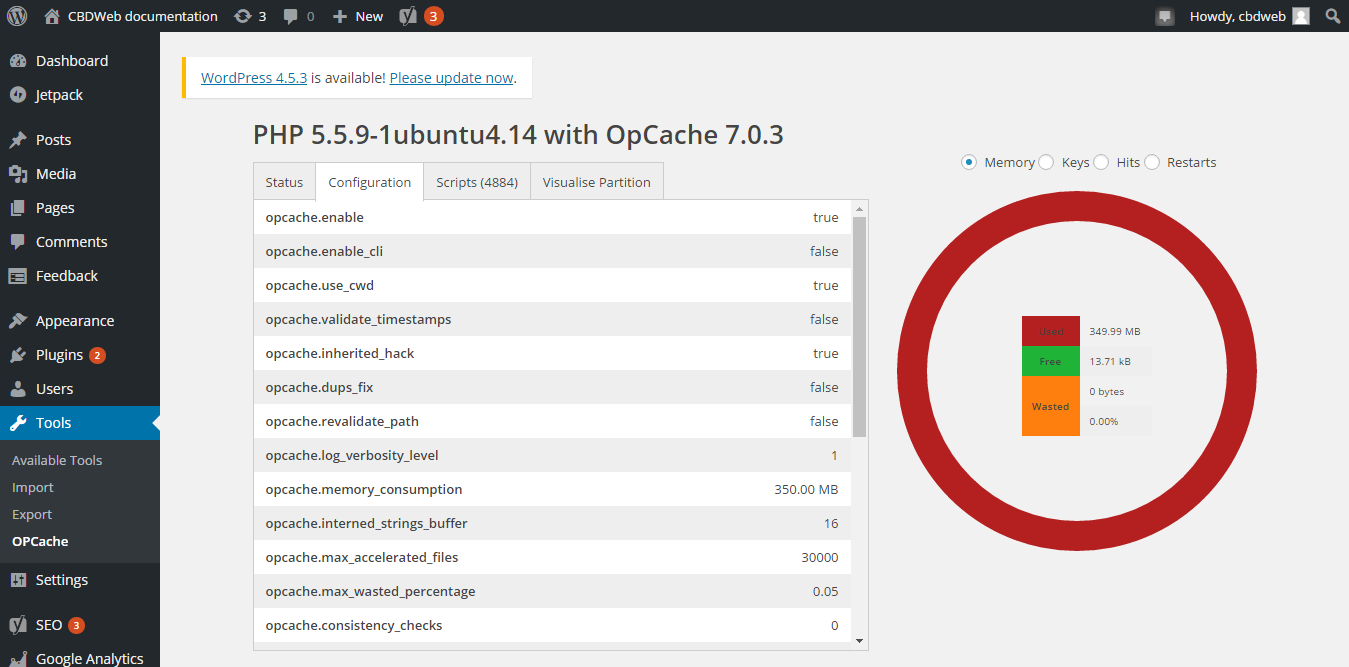
Task: Click the search magnifier in admin bar
Action: pyautogui.click(x=1333, y=16)
